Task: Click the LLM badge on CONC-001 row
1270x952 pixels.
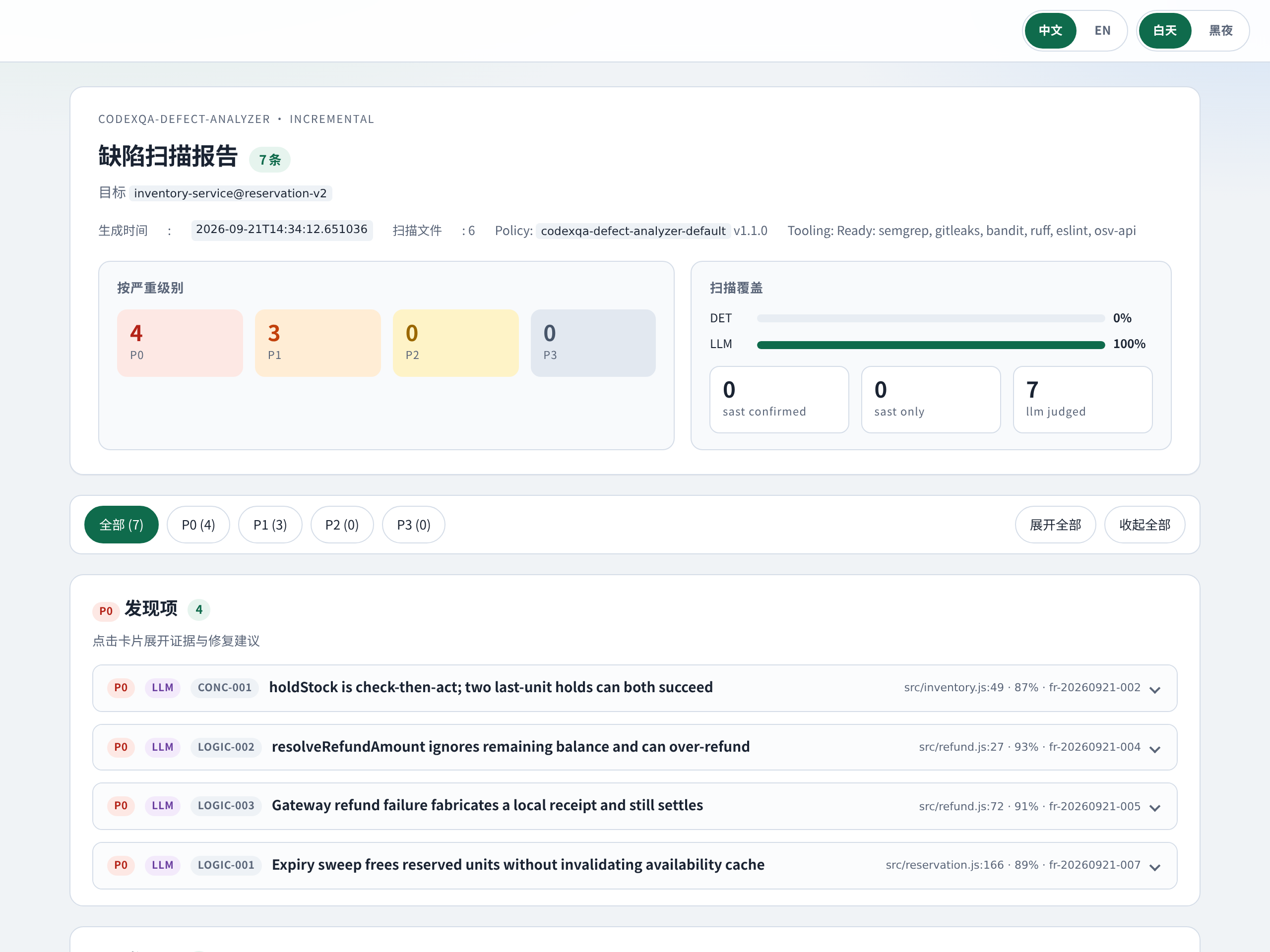Action: point(163,687)
